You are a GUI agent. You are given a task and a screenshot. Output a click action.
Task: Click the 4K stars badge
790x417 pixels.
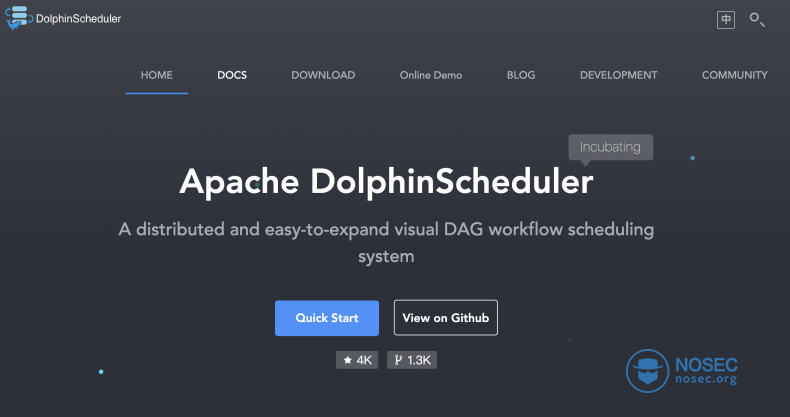pos(357,360)
